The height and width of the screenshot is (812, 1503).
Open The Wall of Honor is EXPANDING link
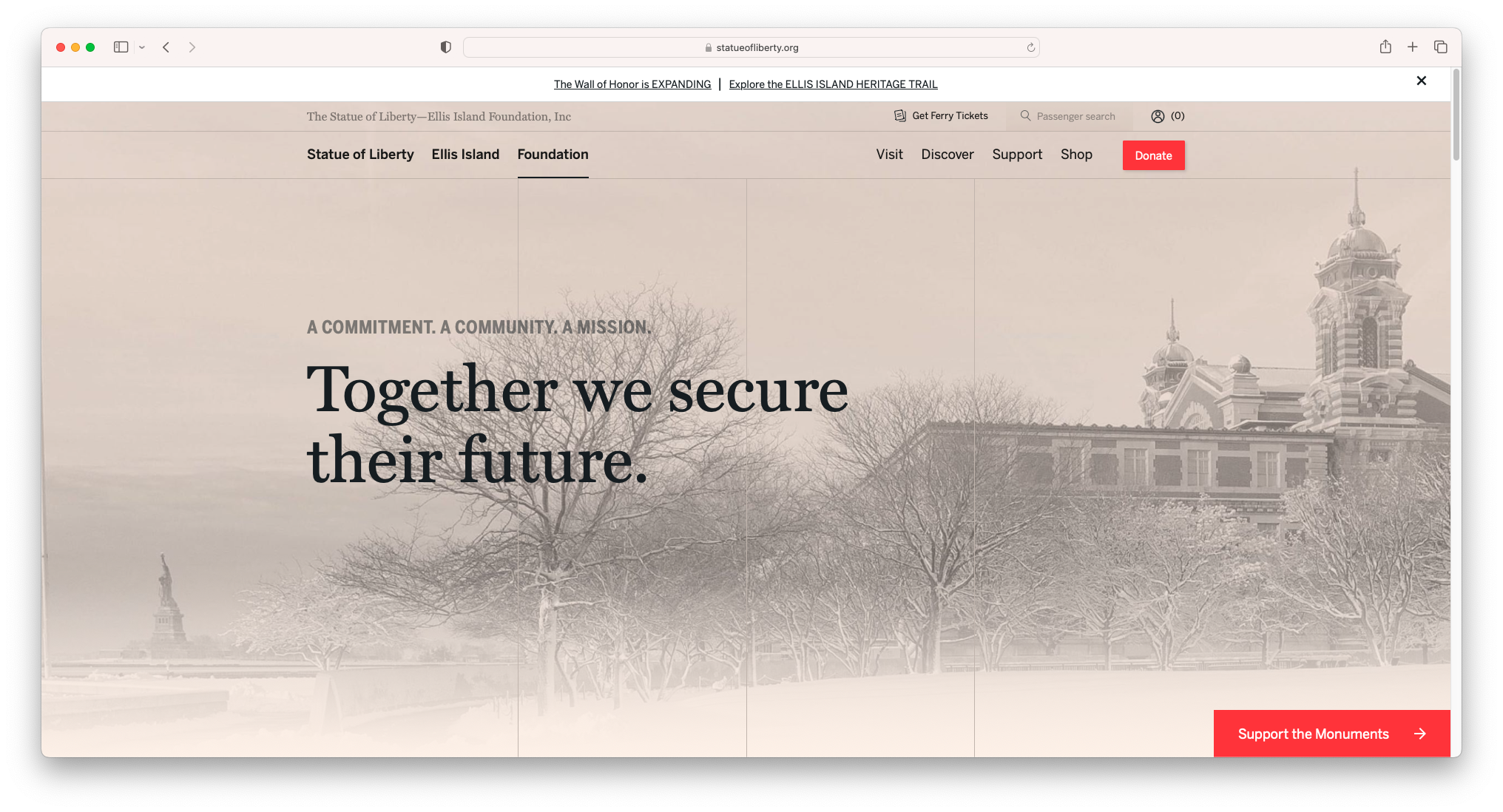pyautogui.click(x=632, y=84)
